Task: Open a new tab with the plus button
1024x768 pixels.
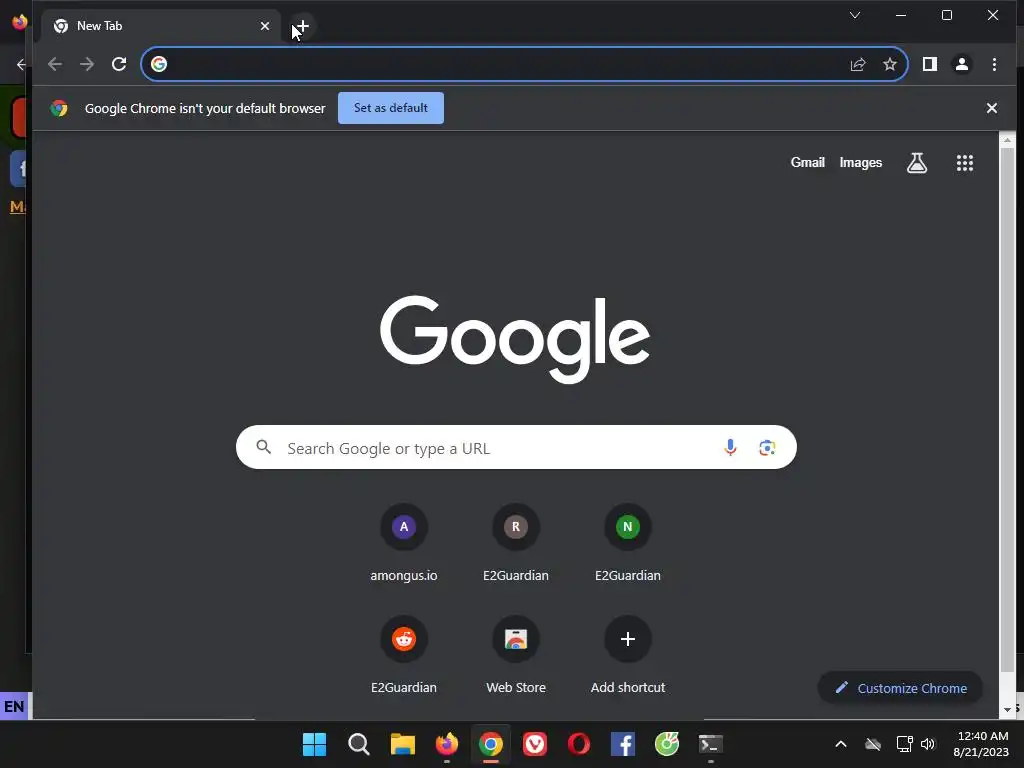Action: [x=302, y=26]
